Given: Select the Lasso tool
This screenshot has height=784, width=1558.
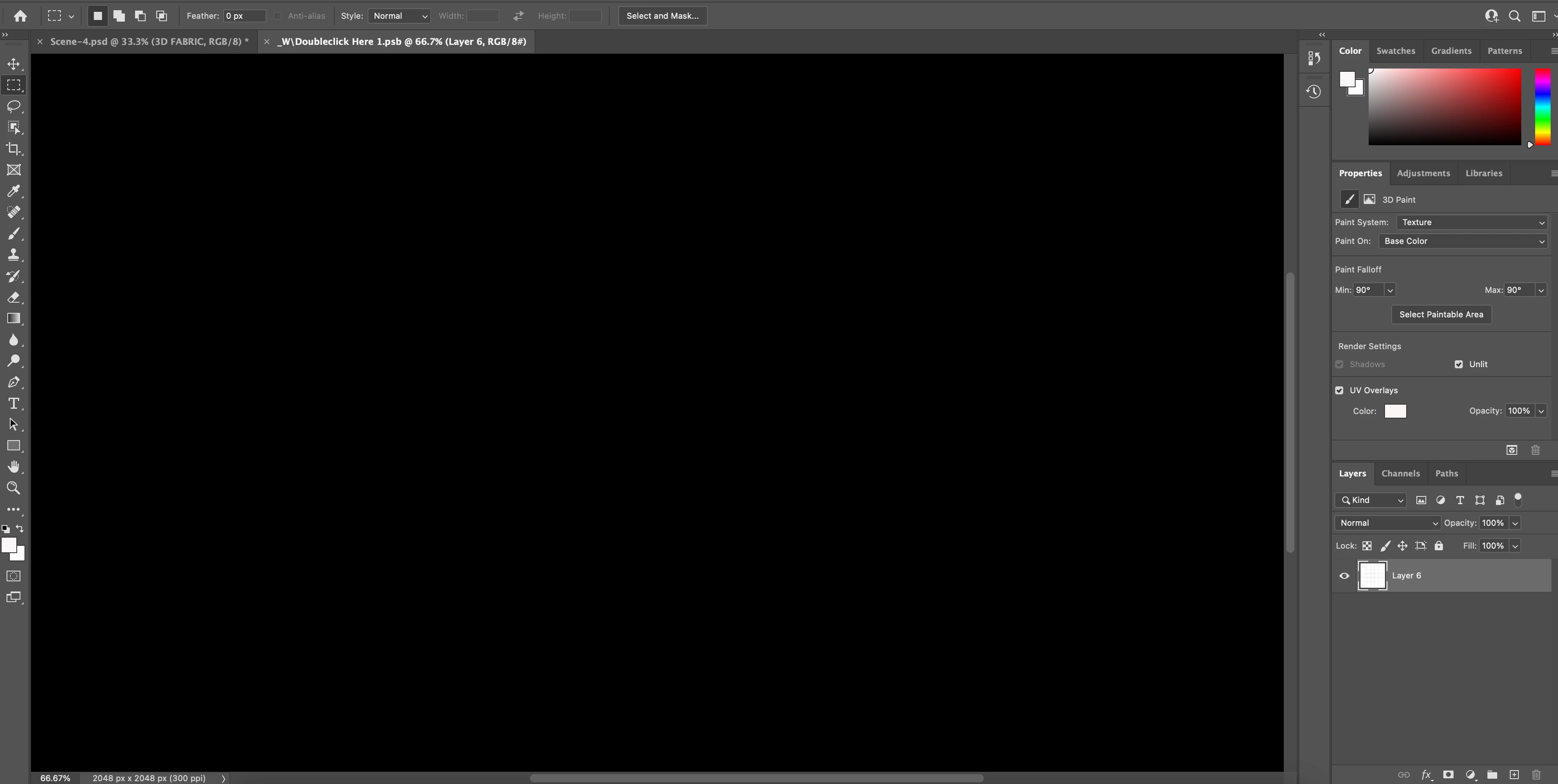Looking at the screenshot, I should [x=13, y=106].
